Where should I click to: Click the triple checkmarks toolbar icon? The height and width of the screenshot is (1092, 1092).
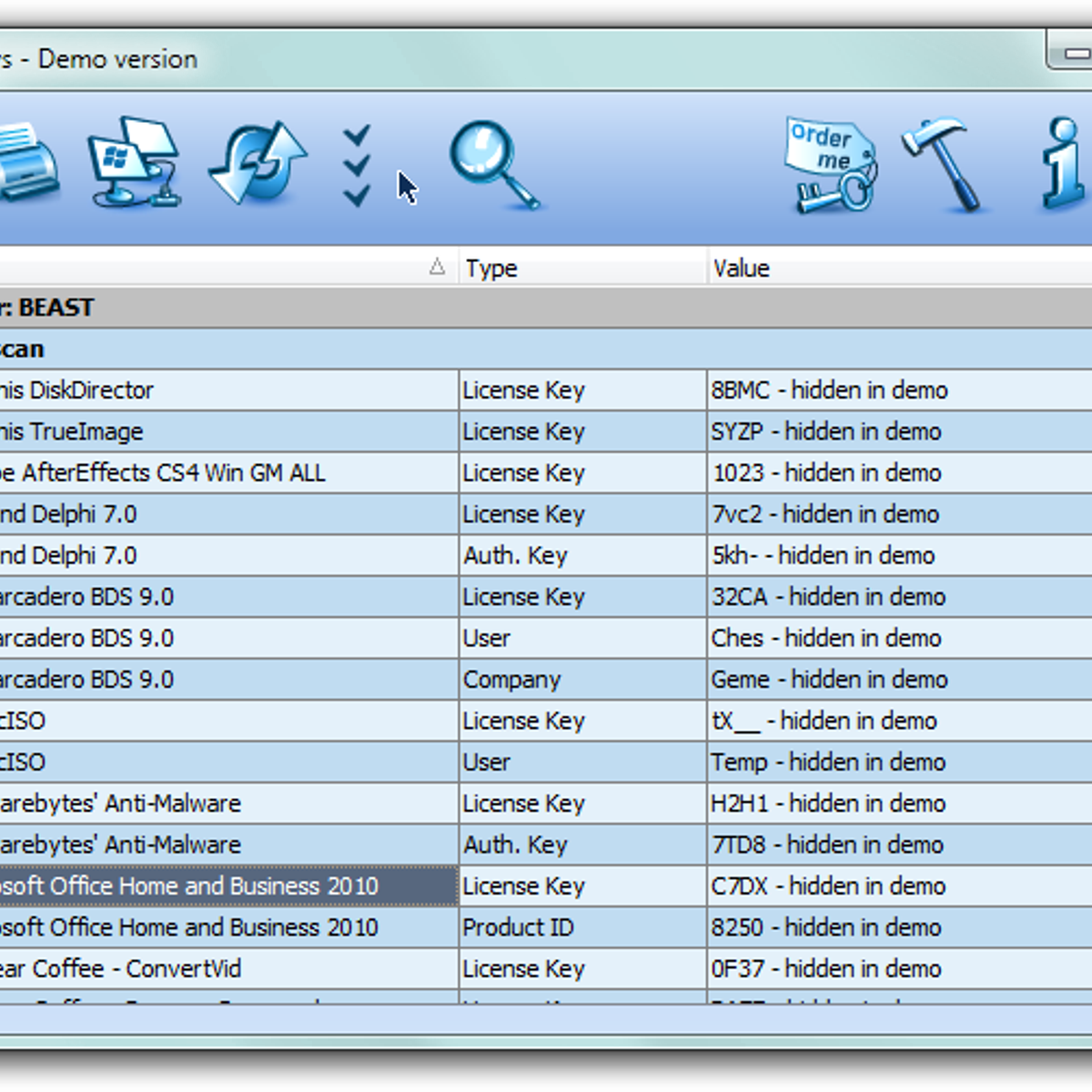pyautogui.click(x=358, y=167)
